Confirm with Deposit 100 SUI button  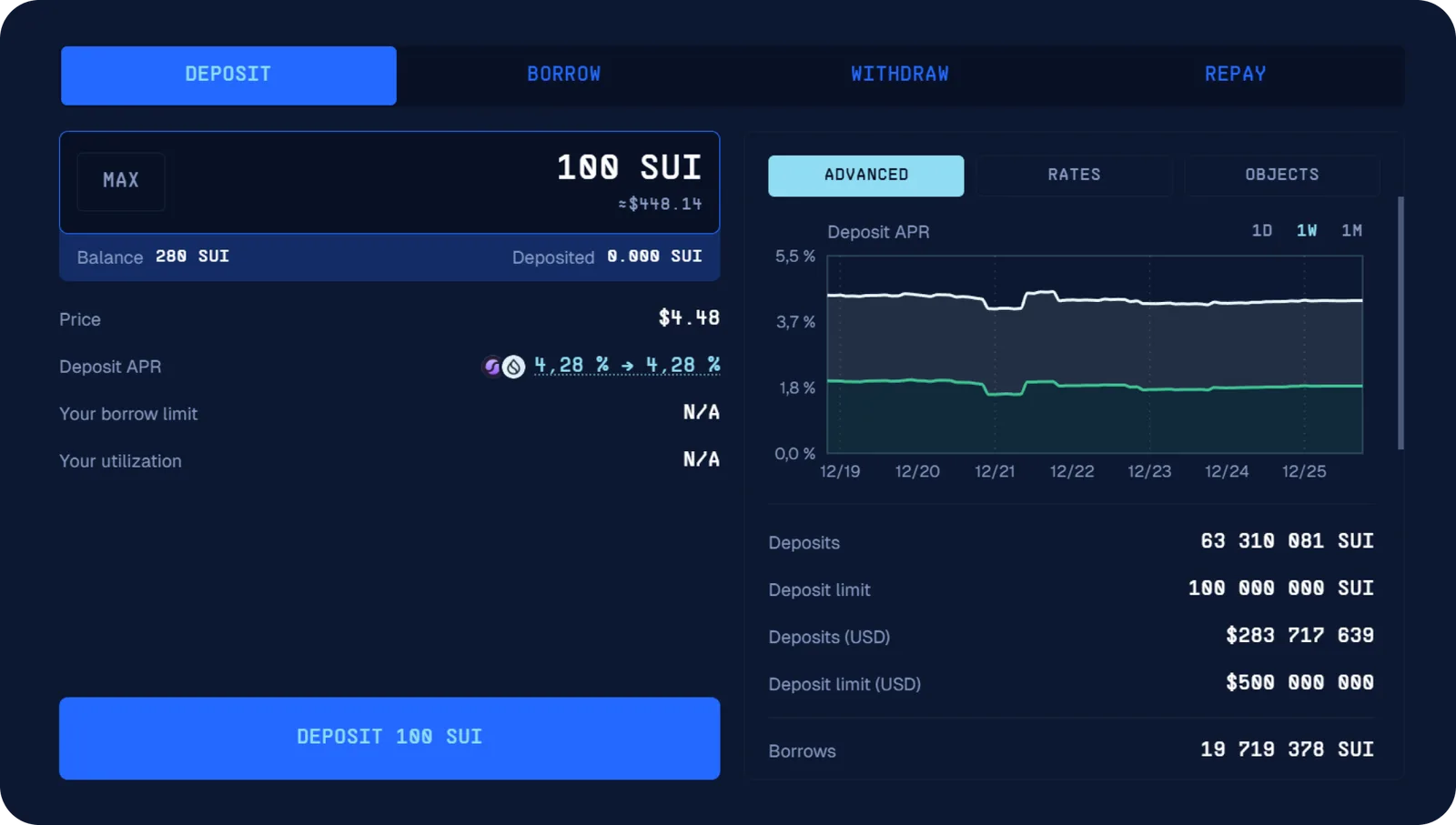point(389,738)
